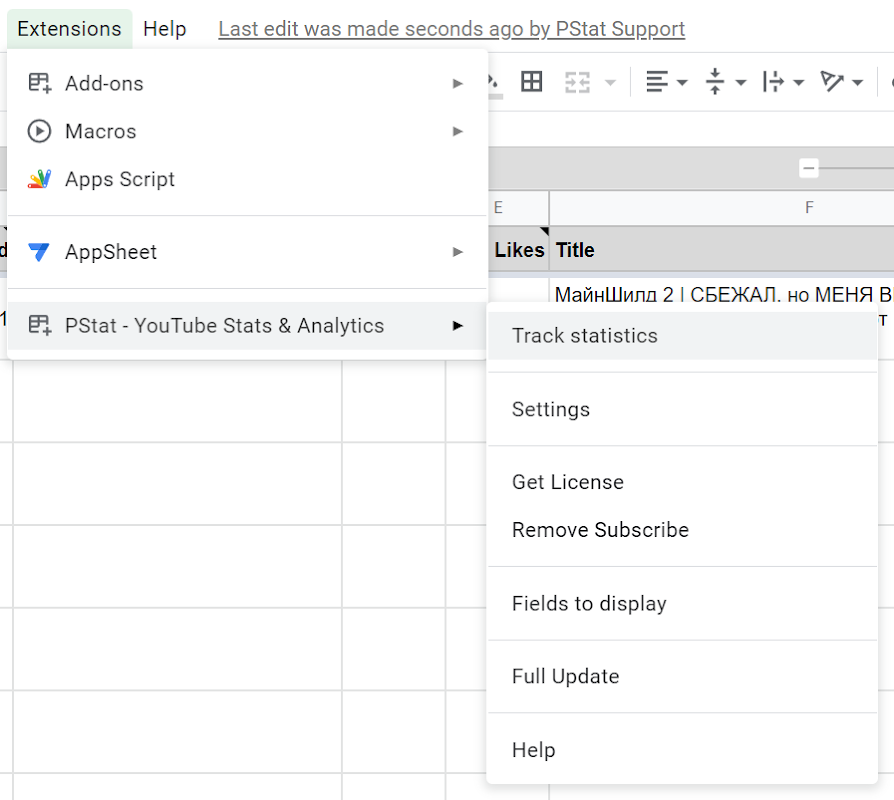Image resolution: width=894 pixels, height=800 pixels.
Task: Open vertical align dropdown arrow
Action: tap(741, 83)
